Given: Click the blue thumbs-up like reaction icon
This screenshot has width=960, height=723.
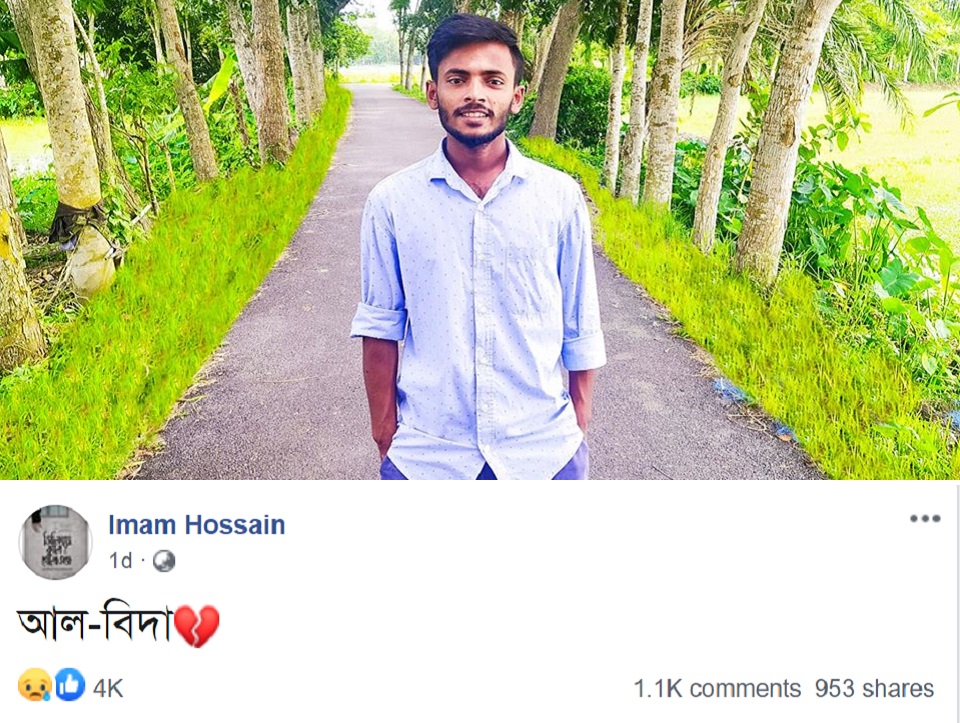Looking at the screenshot, I should [x=70, y=684].
